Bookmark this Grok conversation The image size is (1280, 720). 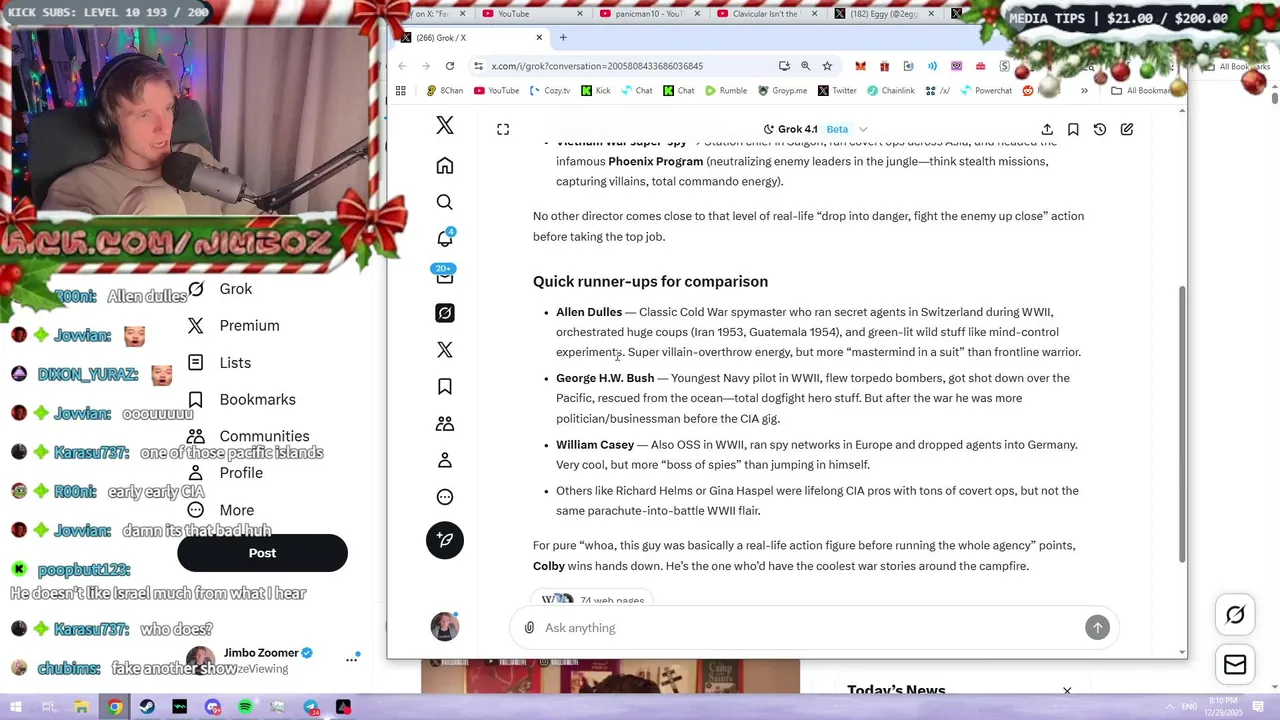[x=1073, y=129]
